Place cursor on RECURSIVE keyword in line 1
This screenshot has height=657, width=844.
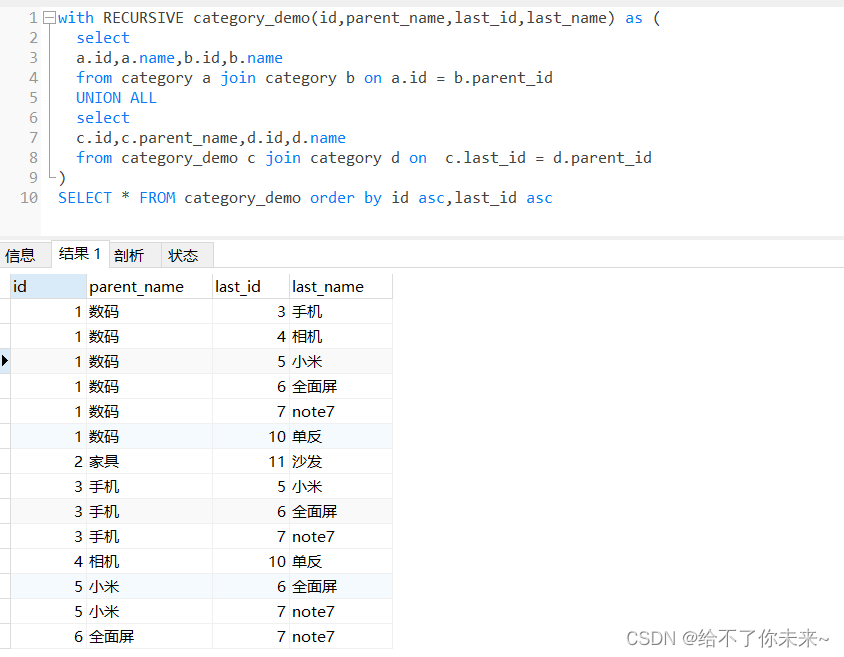pos(143,18)
